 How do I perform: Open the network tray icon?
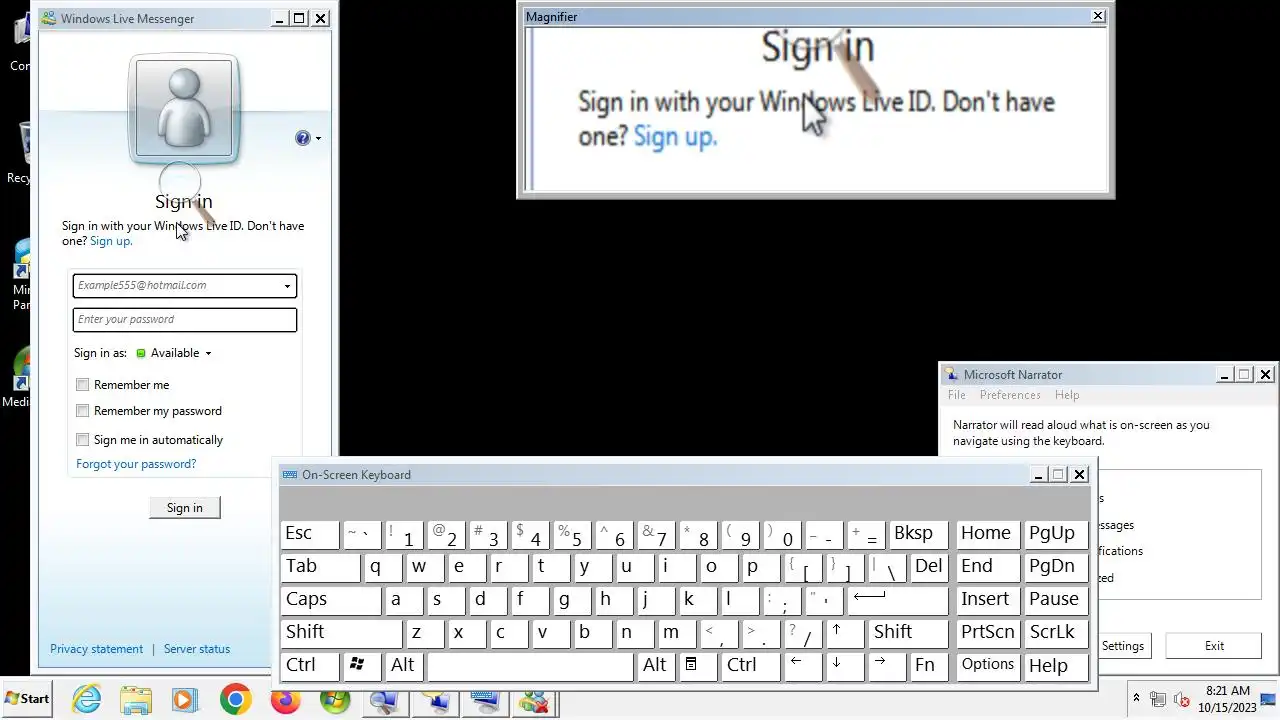pos(1158,699)
